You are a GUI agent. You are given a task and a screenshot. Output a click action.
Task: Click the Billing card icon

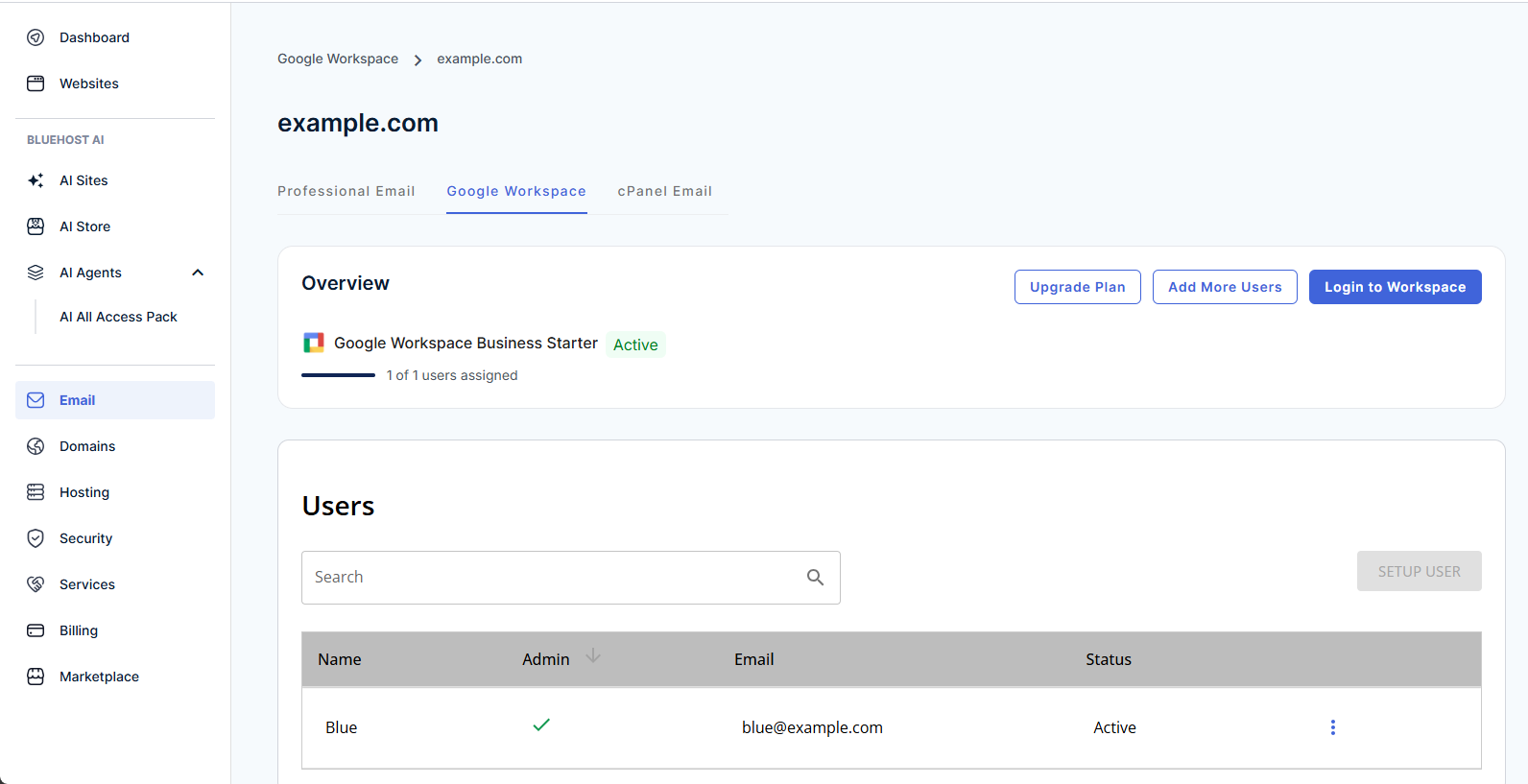[x=36, y=630]
